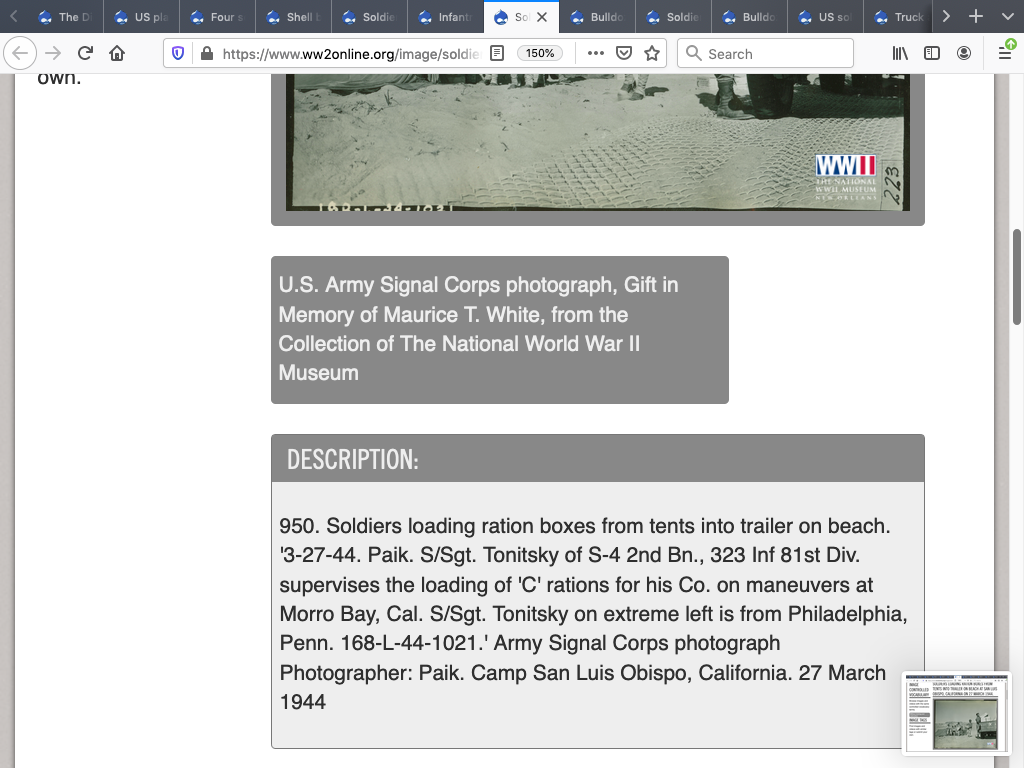Click the vertical page scrollbar thumb
The width and height of the screenshot is (1024, 768).
1017,277
